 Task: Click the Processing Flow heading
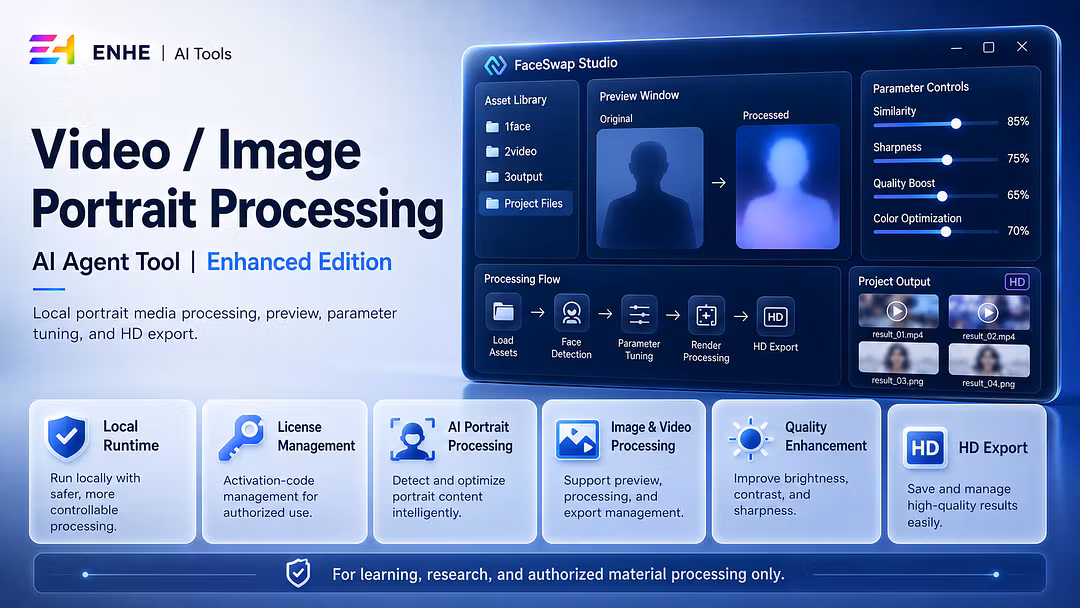522,279
